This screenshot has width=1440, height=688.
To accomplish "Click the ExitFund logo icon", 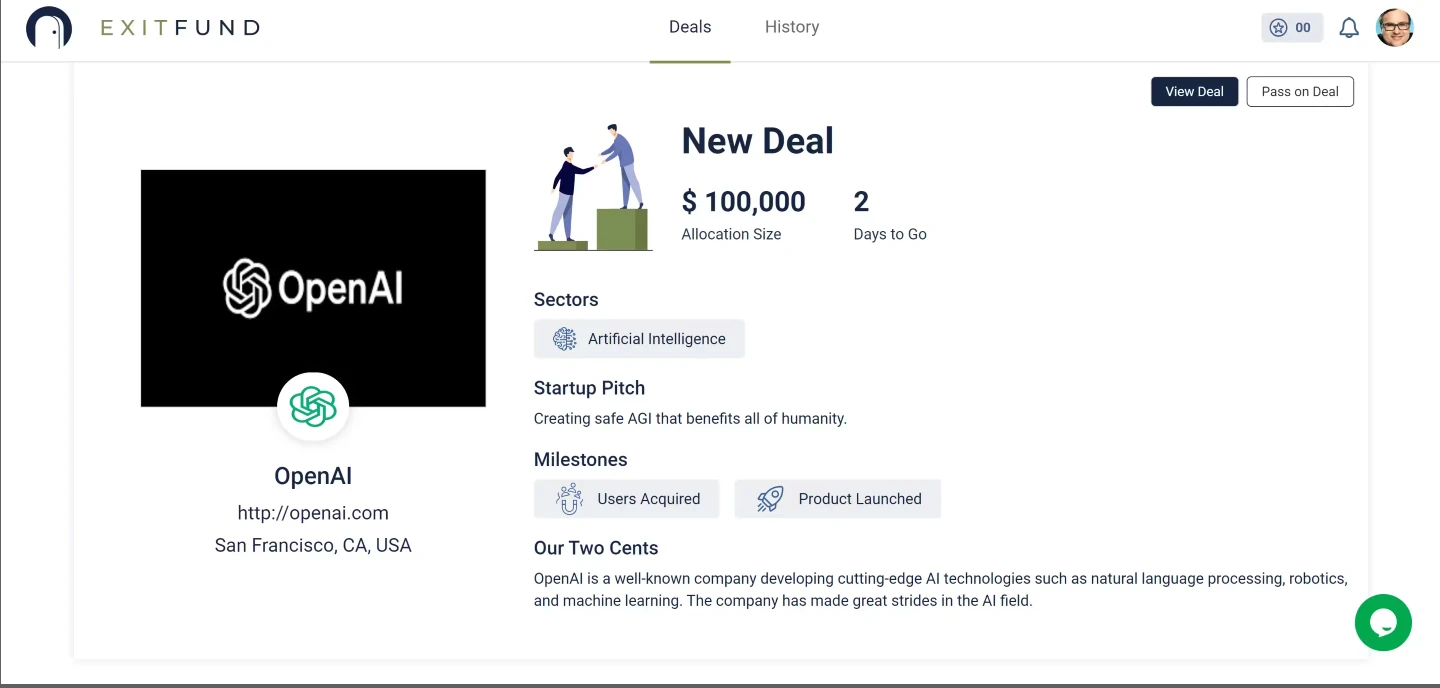I will (x=48, y=27).
